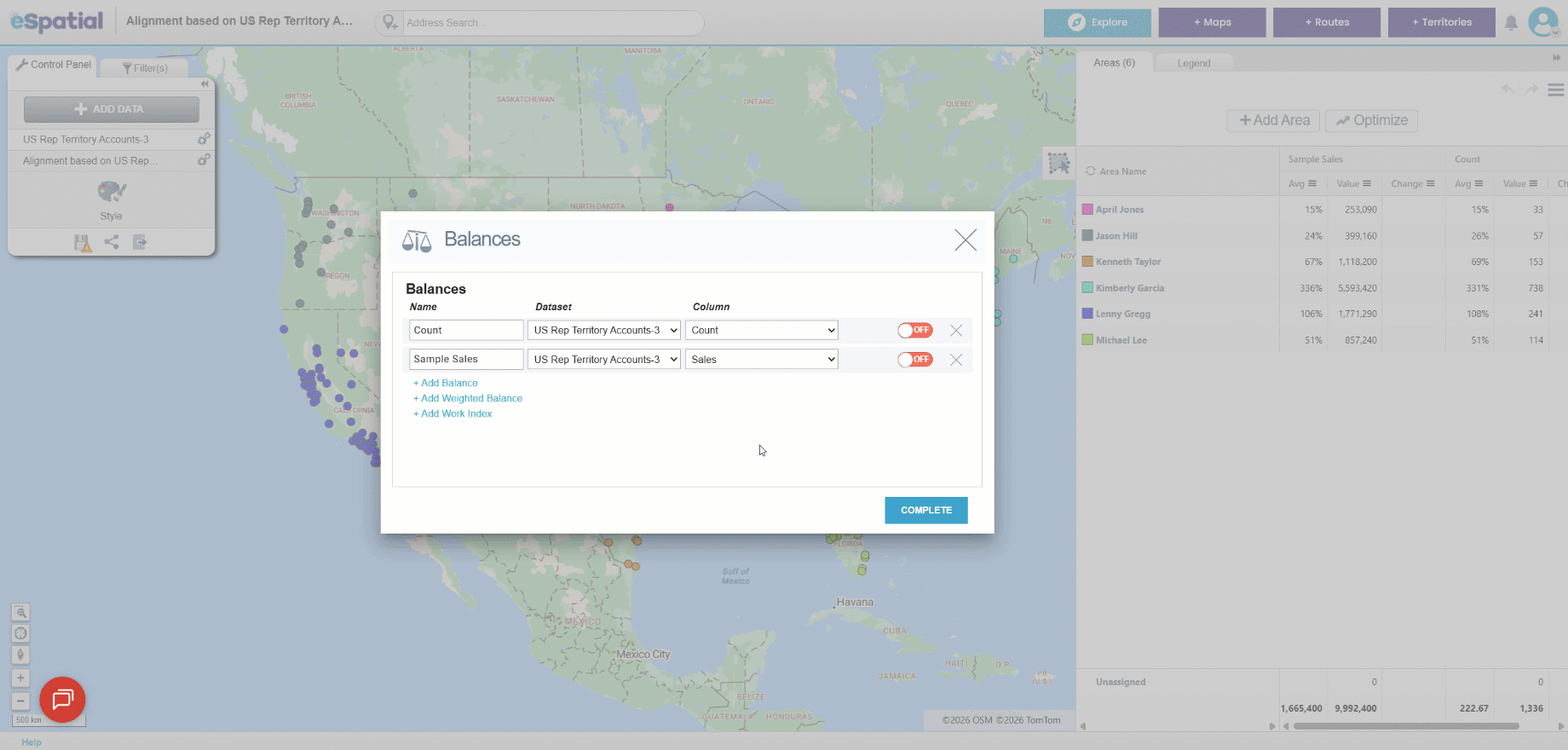This screenshot has width=1568, height=750.
Task: Click the Add Weighted Balance link
Action: coord(468,398)
